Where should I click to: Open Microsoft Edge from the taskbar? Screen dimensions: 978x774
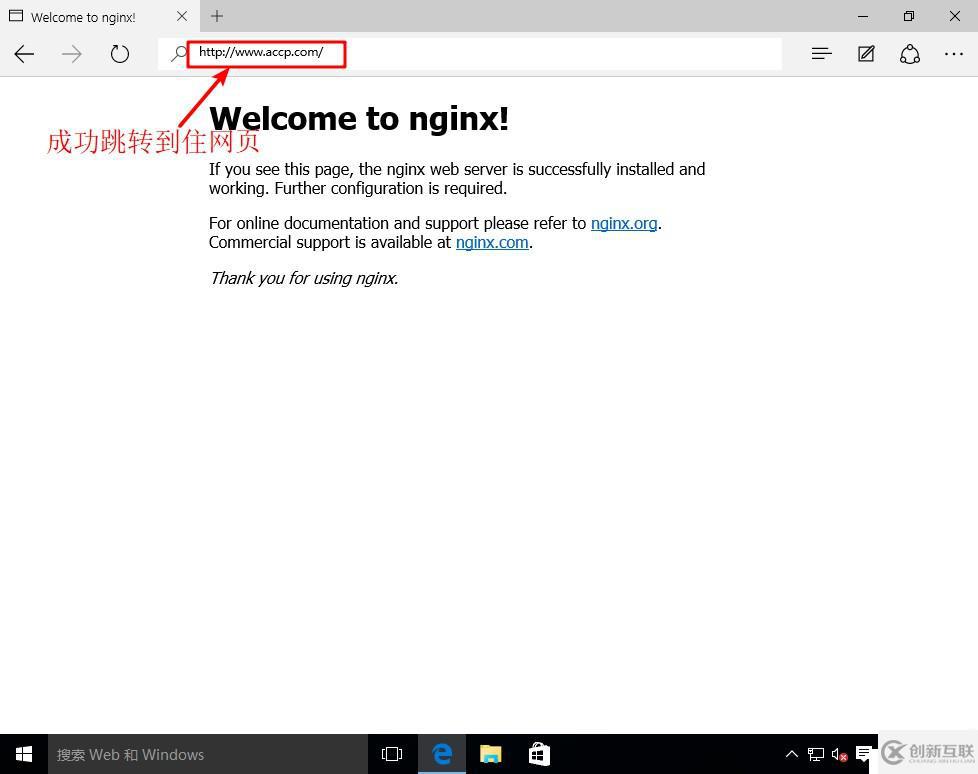click(442, 754)
